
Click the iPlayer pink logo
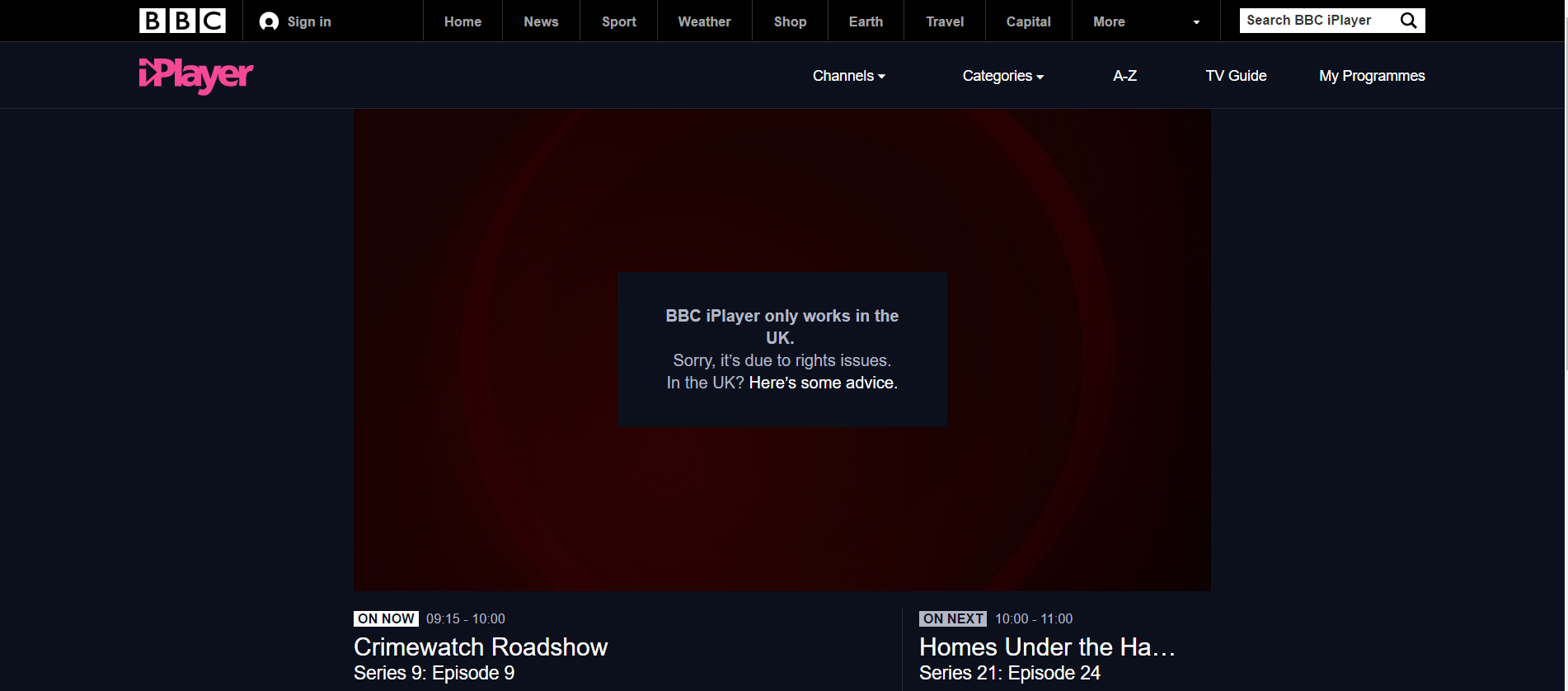(196, 76)
